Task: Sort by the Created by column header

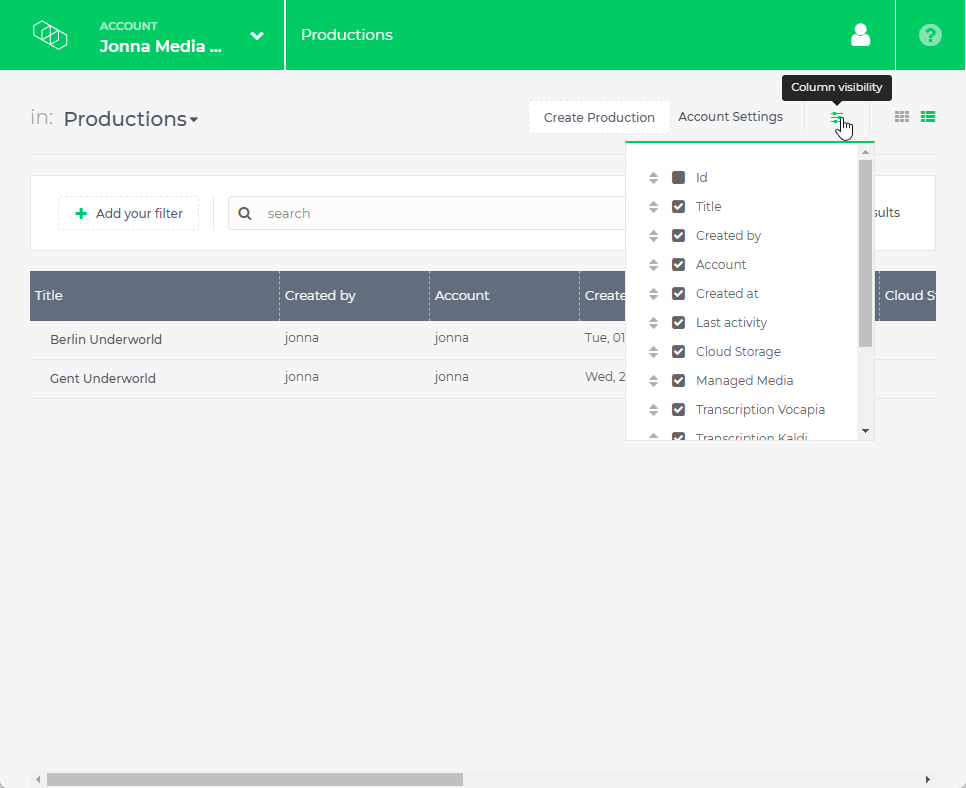Action: pyautogui.click(x=354, y=296)
